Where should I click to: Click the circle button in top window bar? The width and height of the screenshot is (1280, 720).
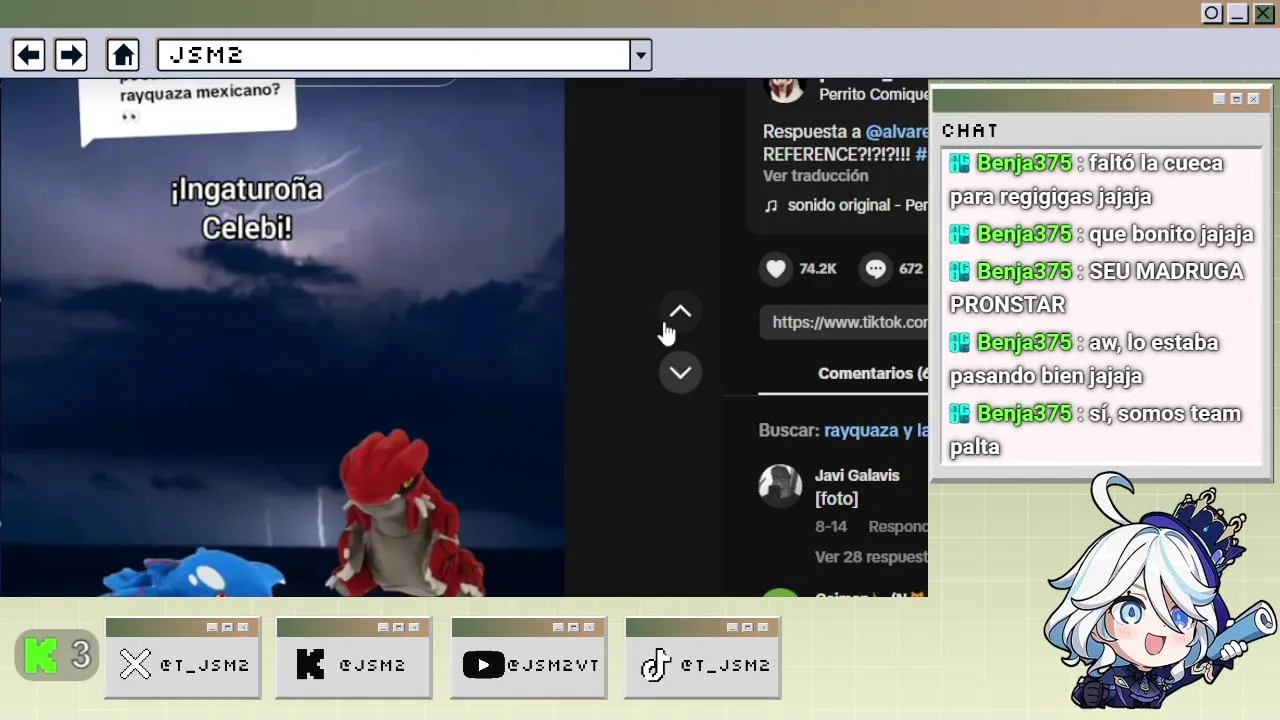[x=1212, y=13]
